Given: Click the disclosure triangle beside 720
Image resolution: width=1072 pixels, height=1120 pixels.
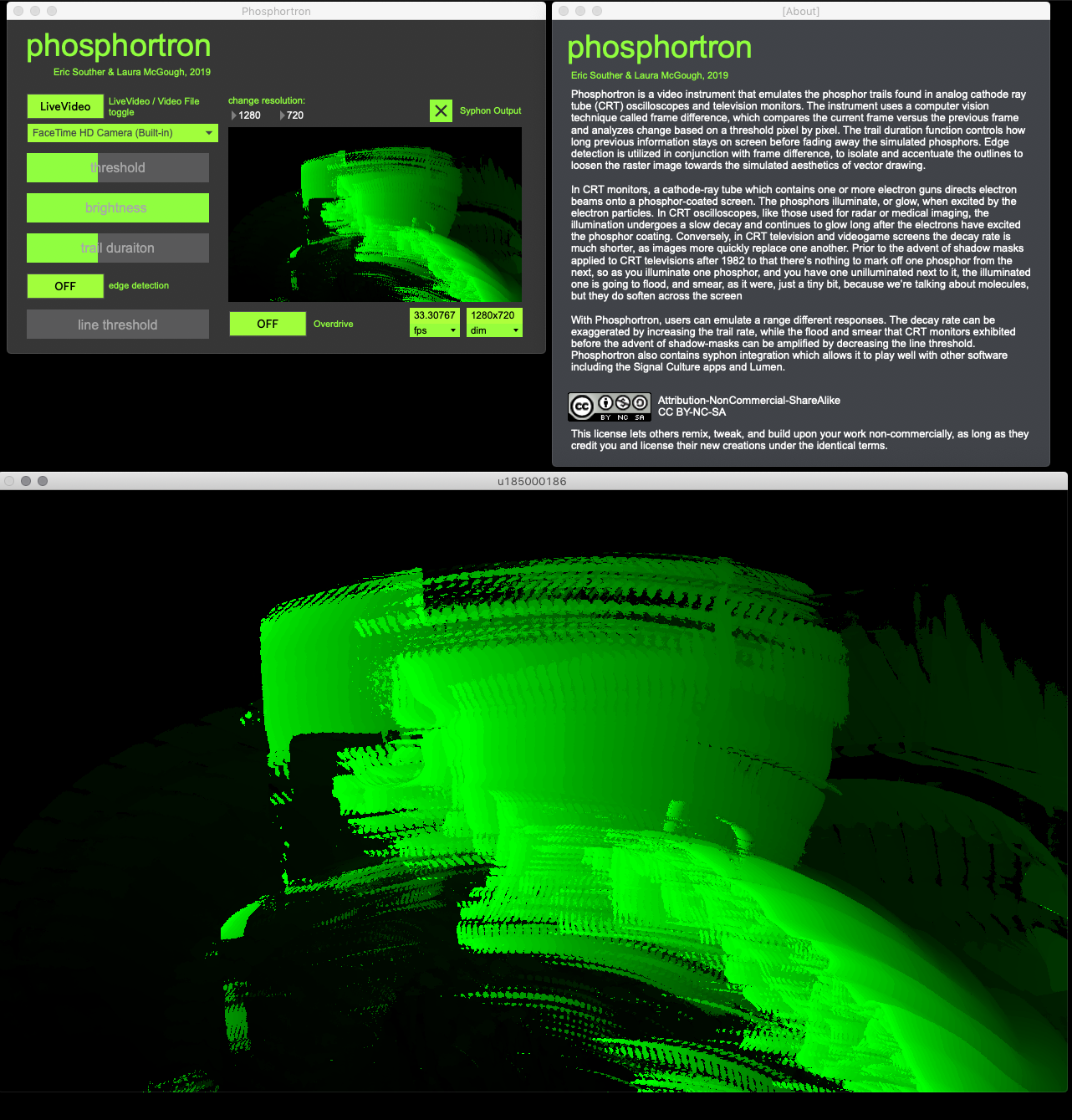Looking at the screenshot, I should click(282, 115).
